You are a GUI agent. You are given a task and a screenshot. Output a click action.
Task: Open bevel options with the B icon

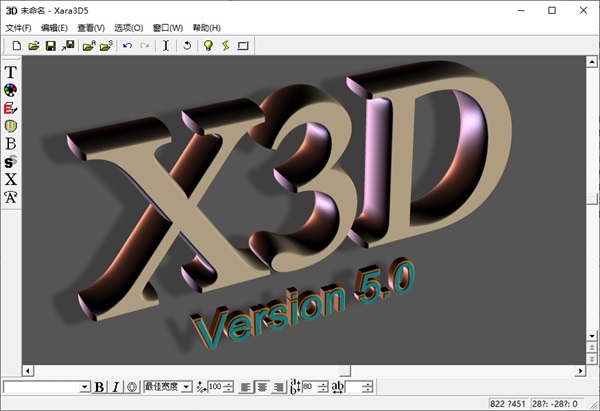11,144
